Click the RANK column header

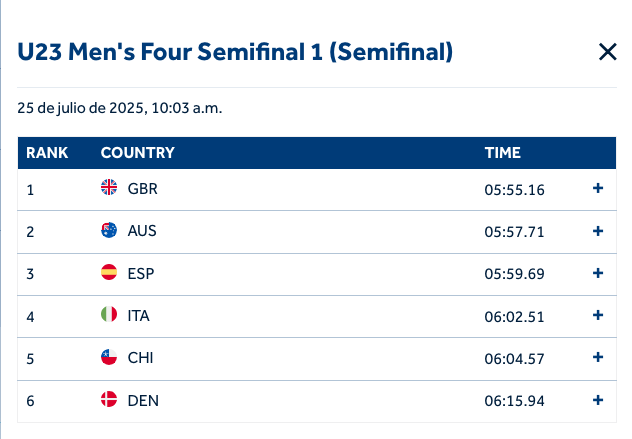point(47,153)
